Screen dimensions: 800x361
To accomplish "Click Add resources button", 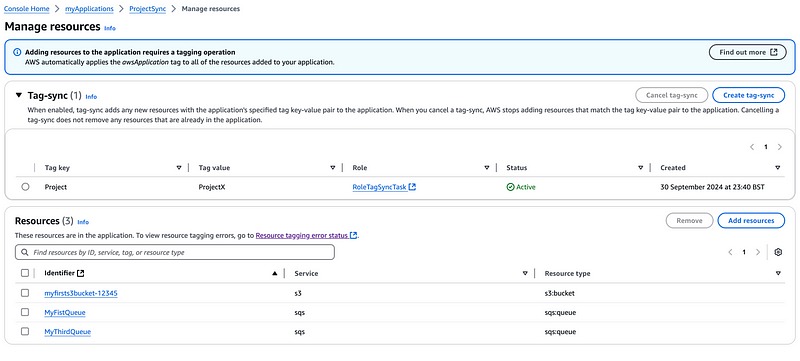I will (751, 220).
